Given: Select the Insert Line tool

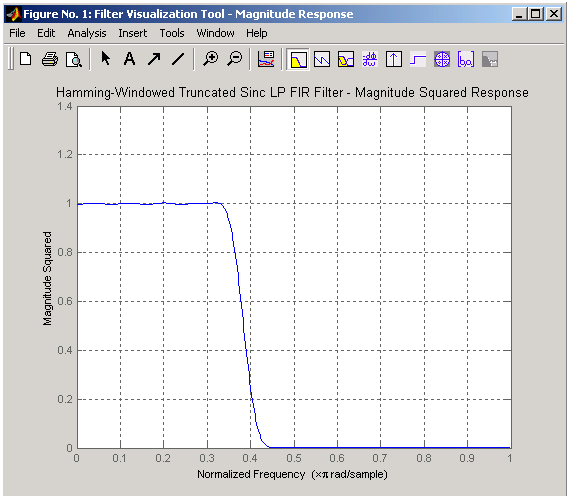Looking at the screenshot, I should tap(178, 59).
